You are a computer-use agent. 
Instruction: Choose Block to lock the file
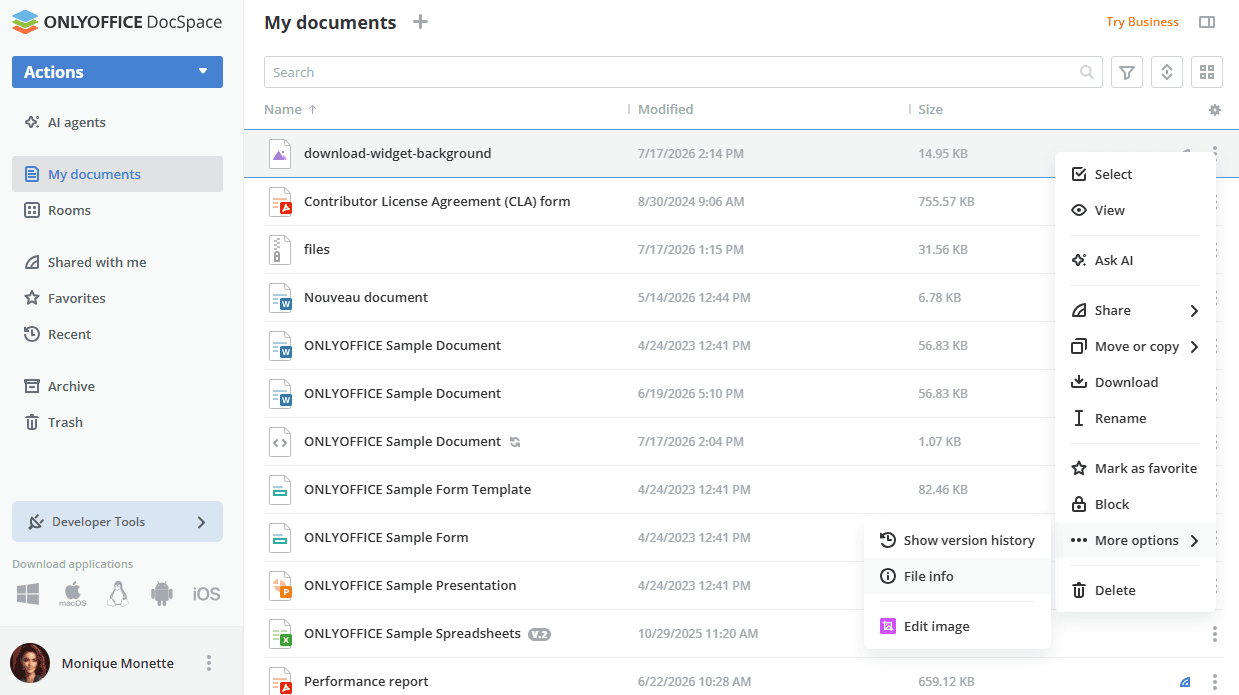tap(1135, 504)
